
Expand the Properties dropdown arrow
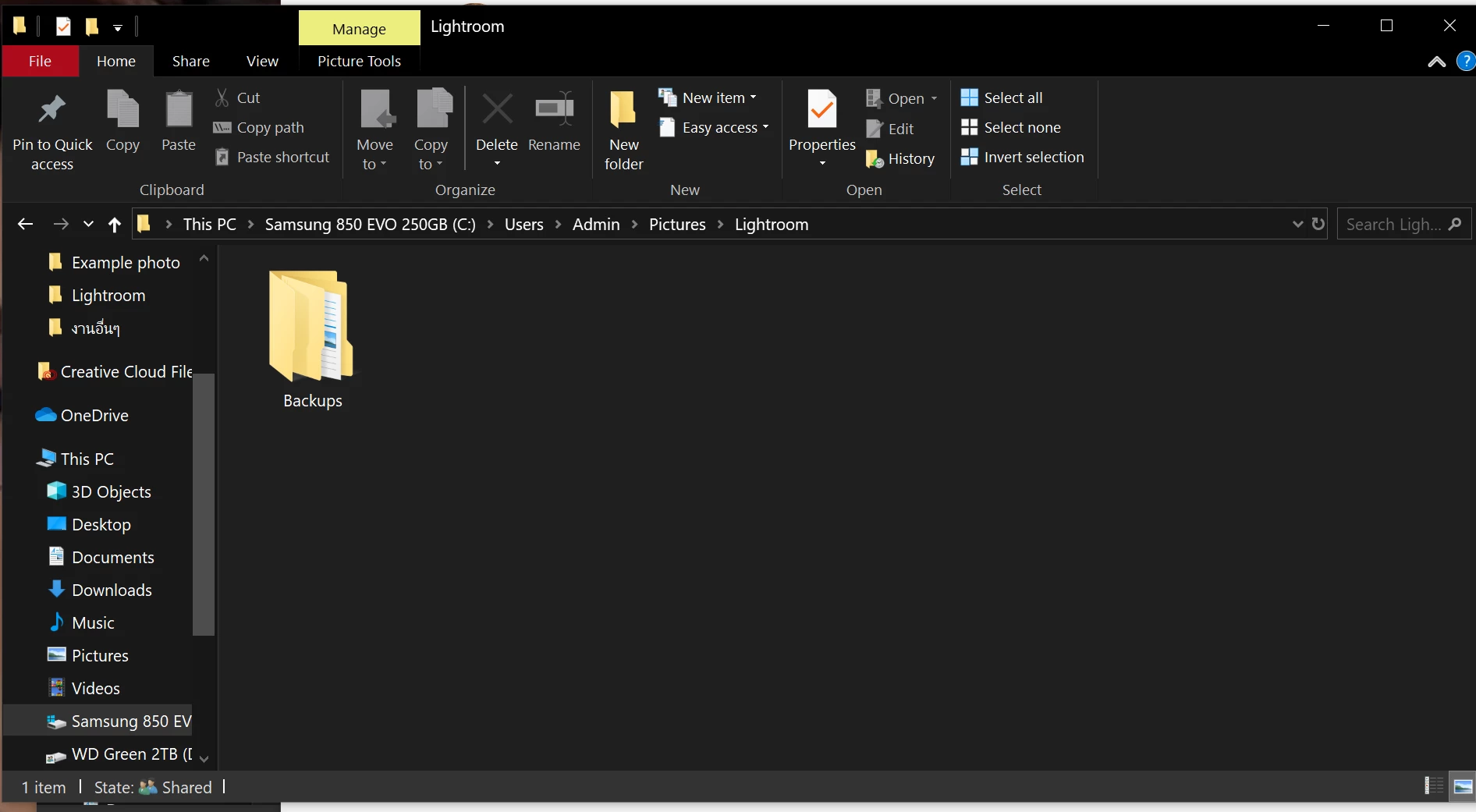[822, 163]
